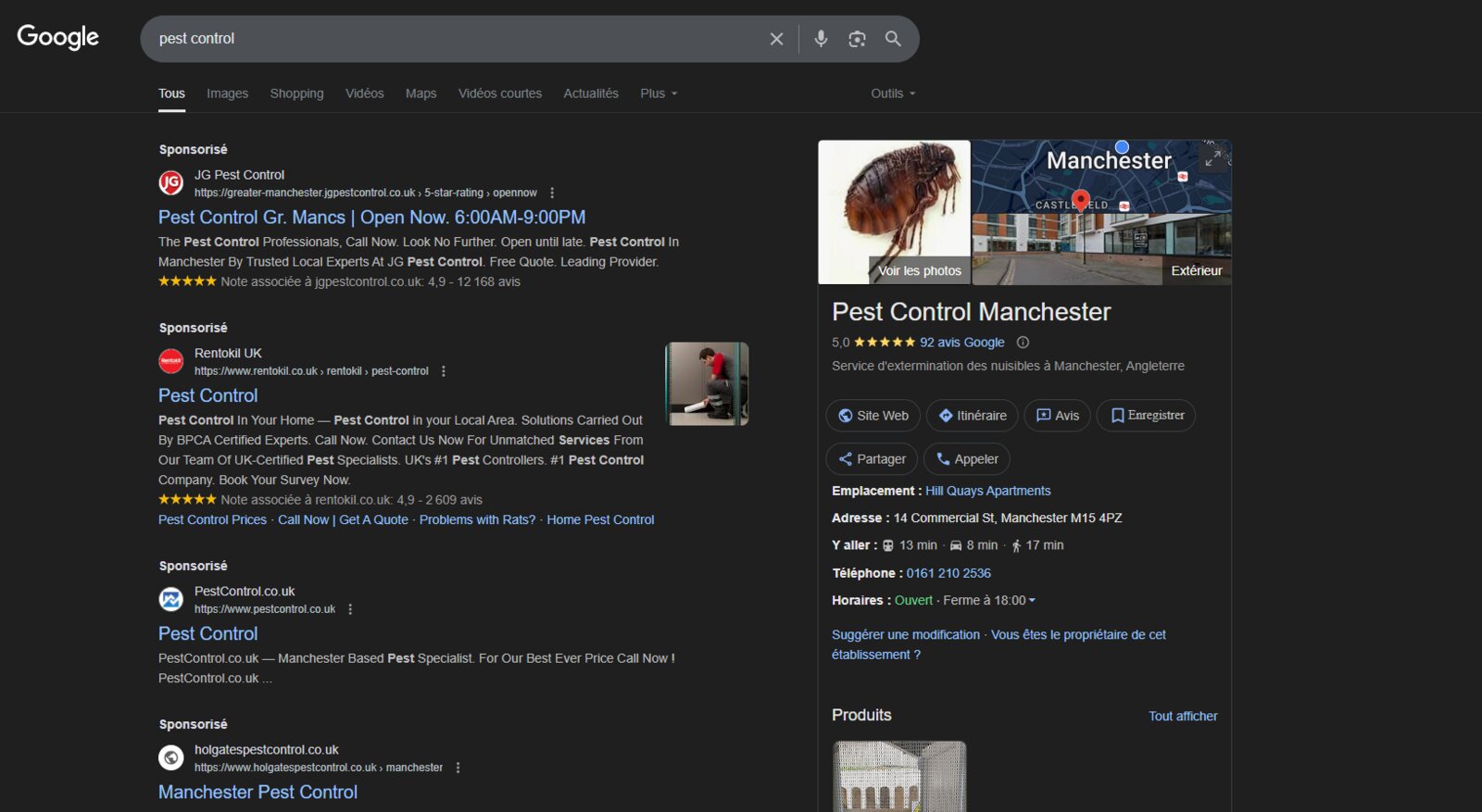The width and height of the screenshot is (1482, 812).
Task: Open Manchester Pest Control headline link
Action: click(257, 793)
